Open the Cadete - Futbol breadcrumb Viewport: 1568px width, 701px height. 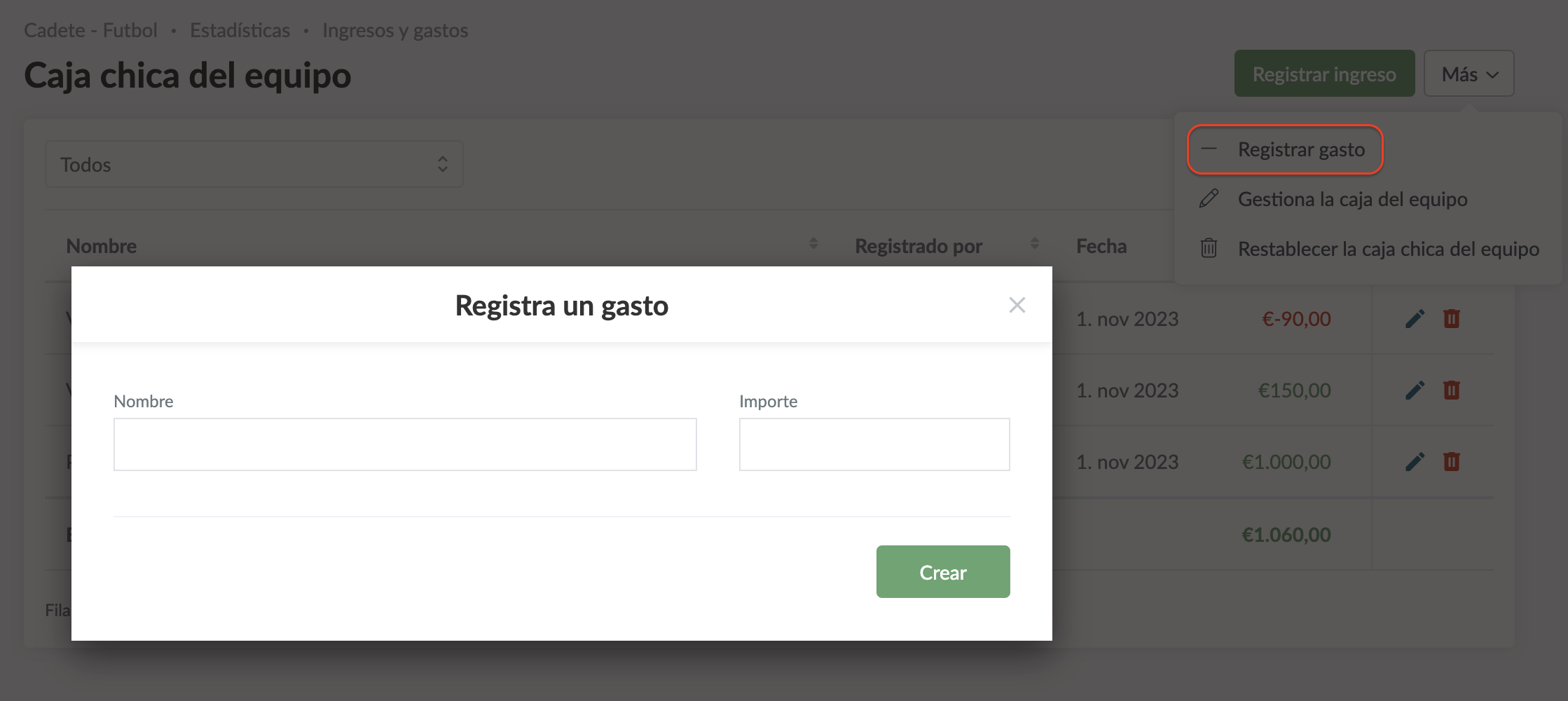90,31
